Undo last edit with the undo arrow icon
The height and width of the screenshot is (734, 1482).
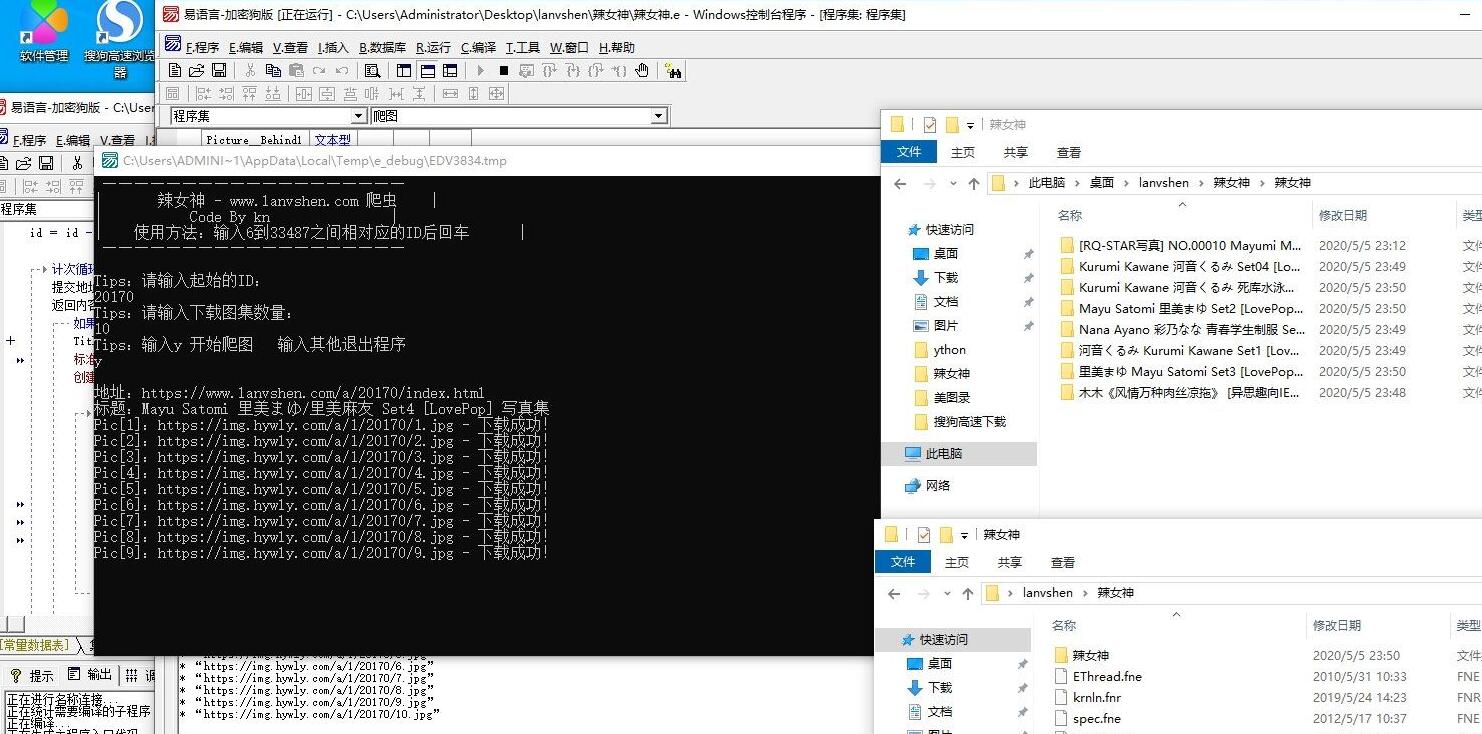pyautogui.click(x=342, y=71)
